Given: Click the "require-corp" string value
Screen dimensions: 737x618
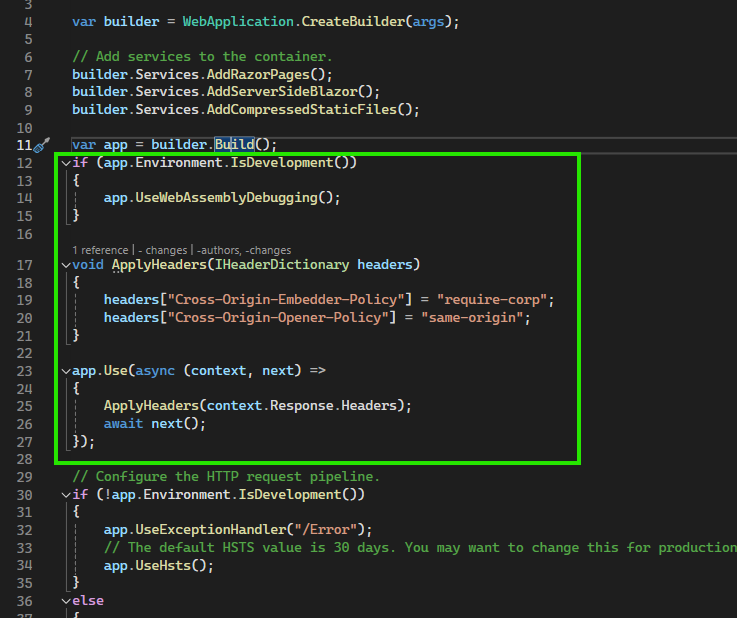Looking at the screenshot, I should (487, 300).
